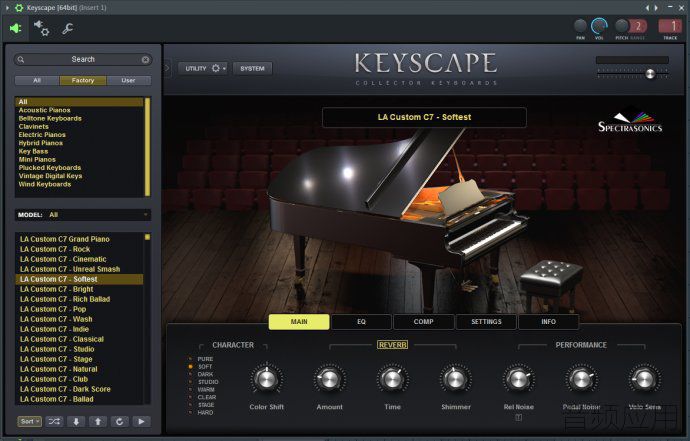
Task: Go to the next patch with the down arrow
Action: (x=76, y=422)
